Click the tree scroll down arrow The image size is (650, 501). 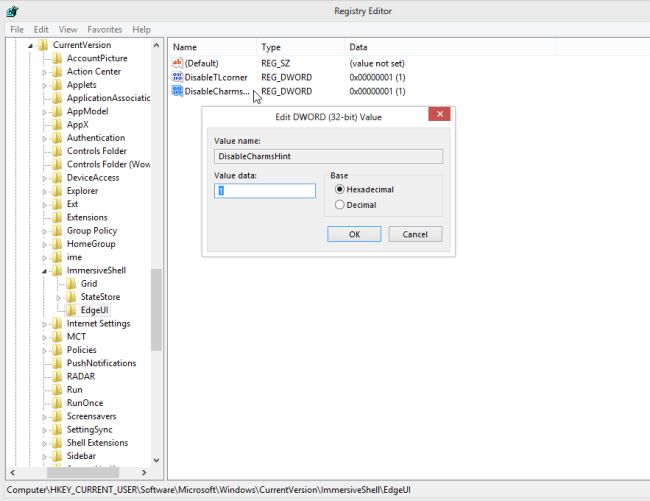(156, 460)
